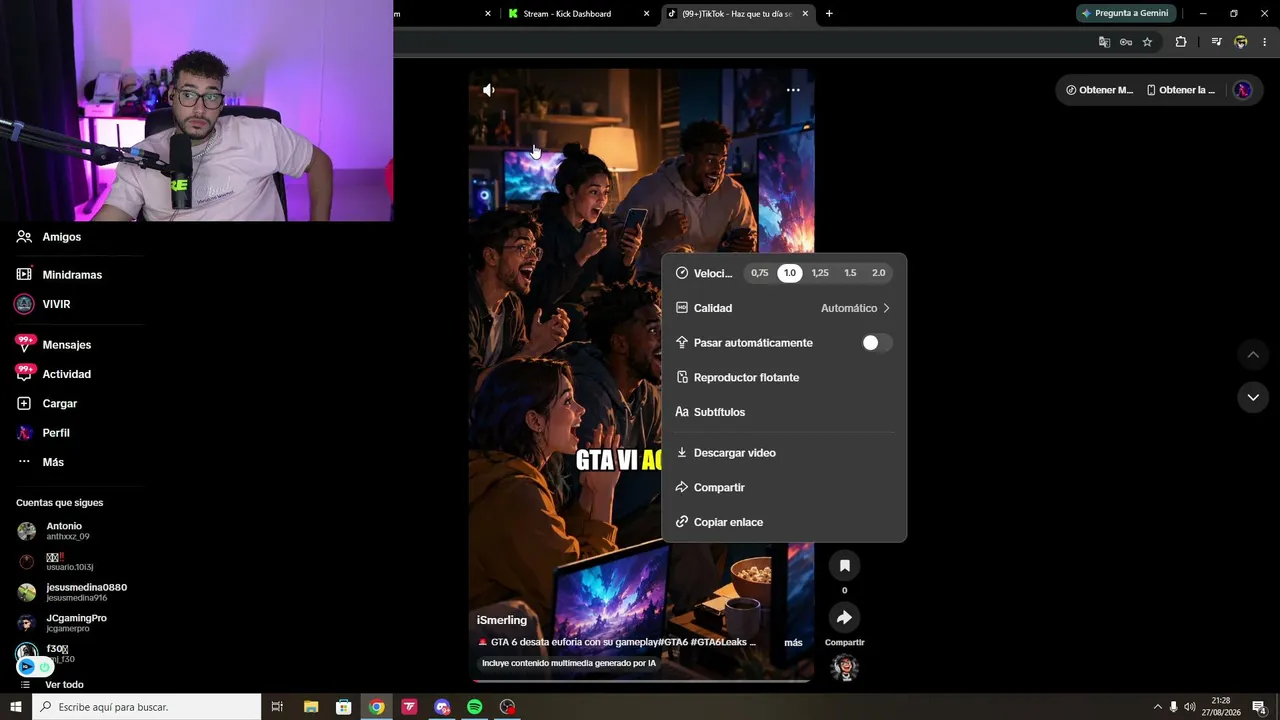Click the Obtener M... button
The image size is (1280, 720).
point(1099,90)
